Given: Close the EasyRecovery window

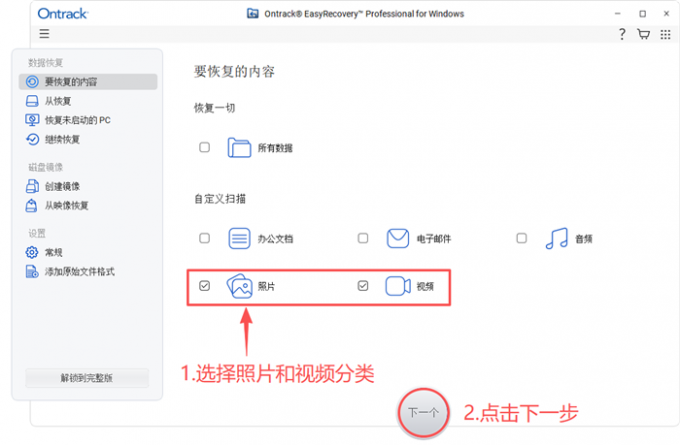Looking at the screenshot, I should click(x=667, y=14).
